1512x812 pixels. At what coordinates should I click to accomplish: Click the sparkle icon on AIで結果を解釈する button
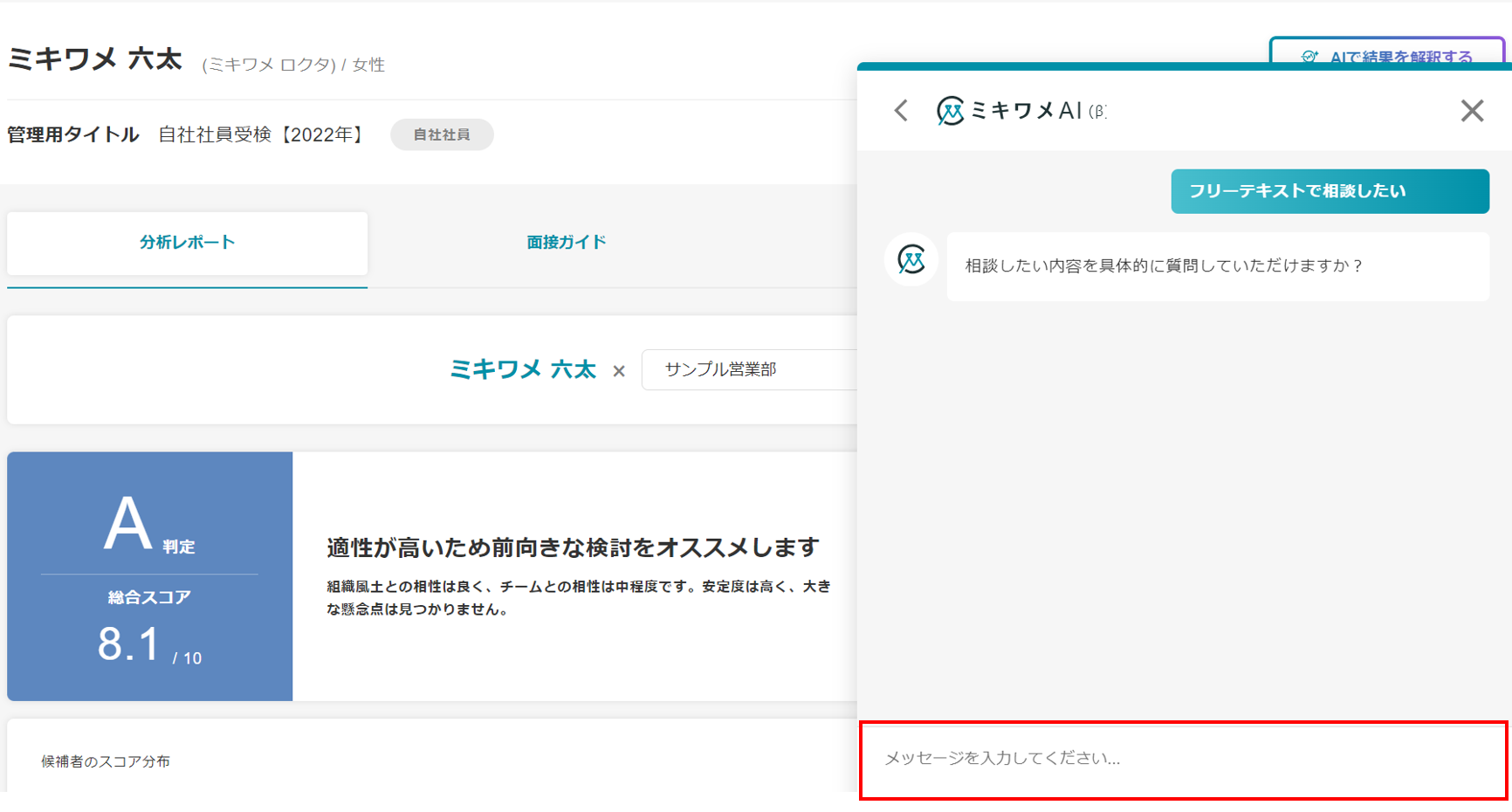(x=1309, y=57)
